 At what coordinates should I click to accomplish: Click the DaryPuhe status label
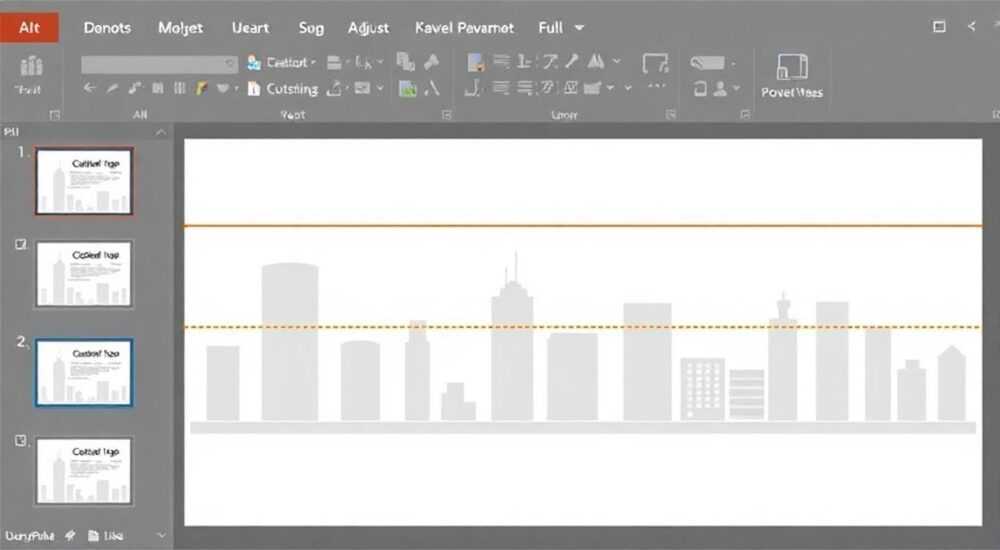[x=30, y=536]
